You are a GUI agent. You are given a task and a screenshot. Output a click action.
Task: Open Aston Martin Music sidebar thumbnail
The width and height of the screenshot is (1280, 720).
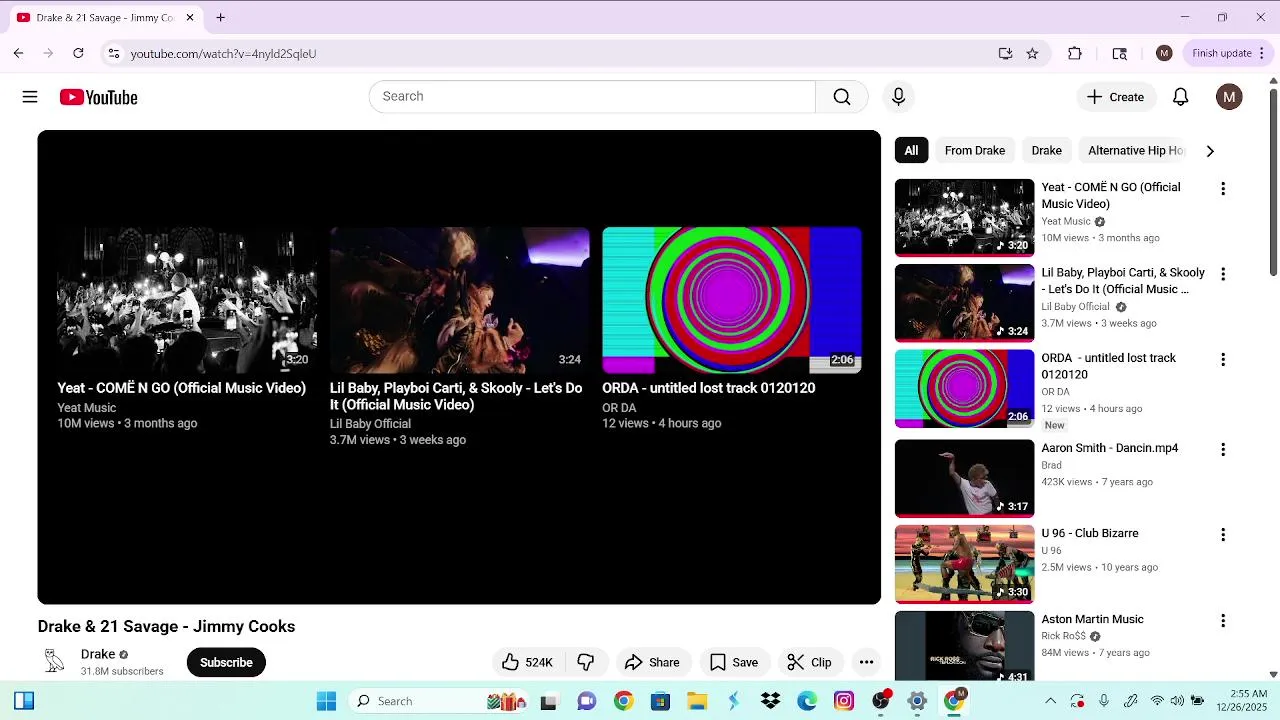(964, 646)
